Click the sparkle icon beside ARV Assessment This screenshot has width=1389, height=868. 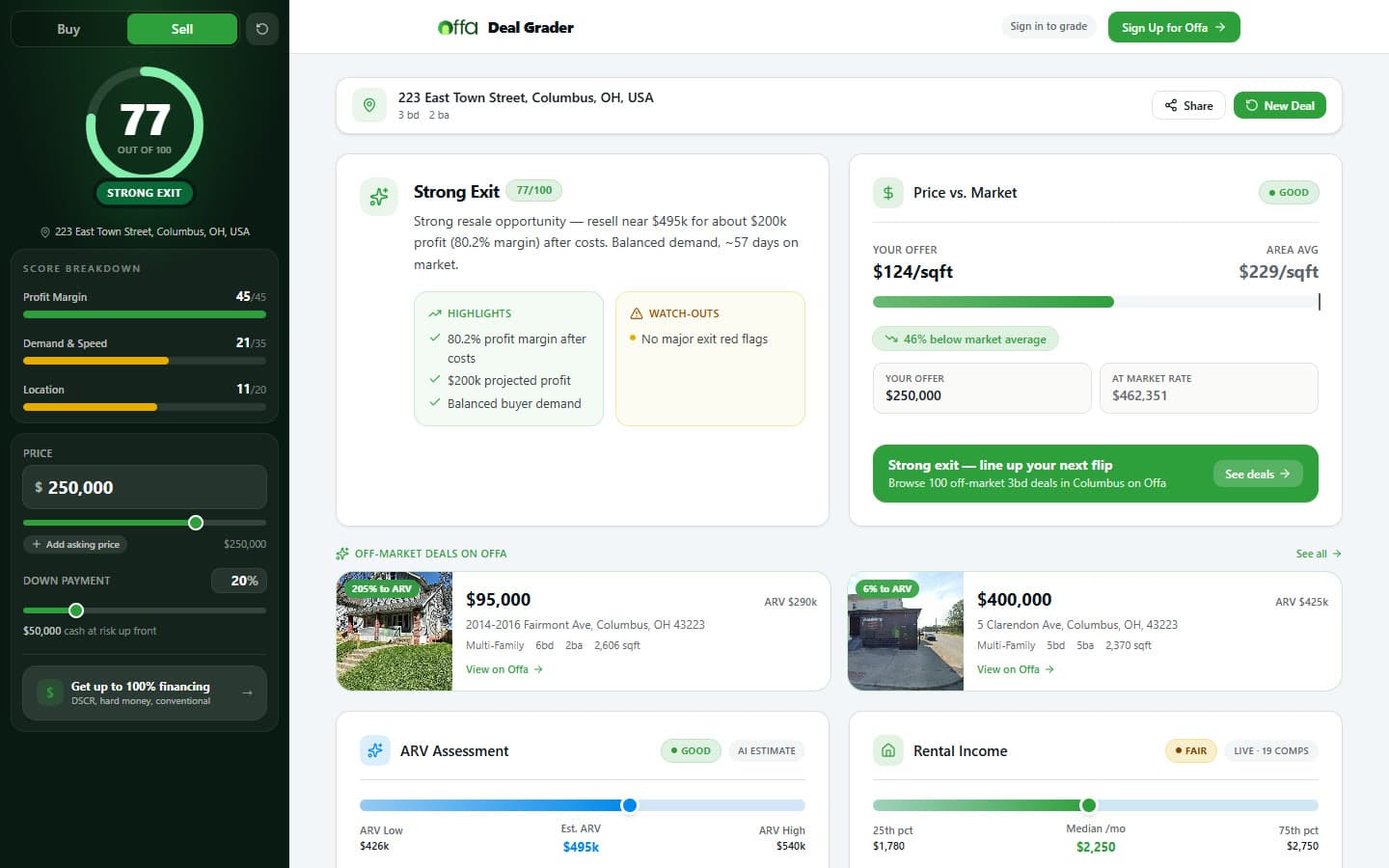375,750
